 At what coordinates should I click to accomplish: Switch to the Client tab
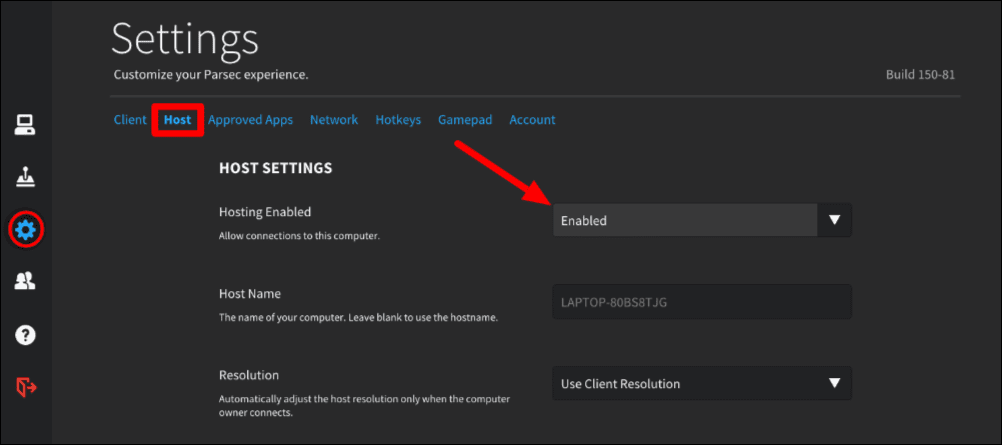coord(130,120)
